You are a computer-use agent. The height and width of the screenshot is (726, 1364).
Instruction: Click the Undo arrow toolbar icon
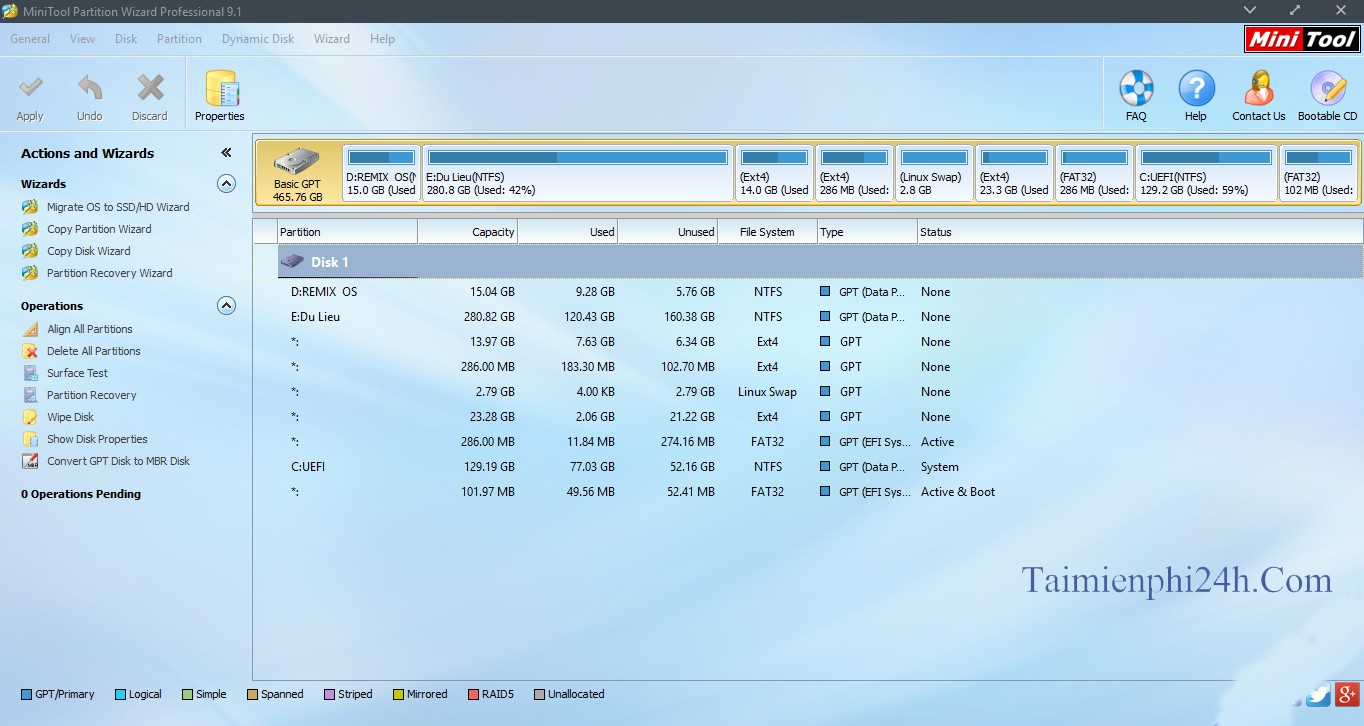coord(90,88)
